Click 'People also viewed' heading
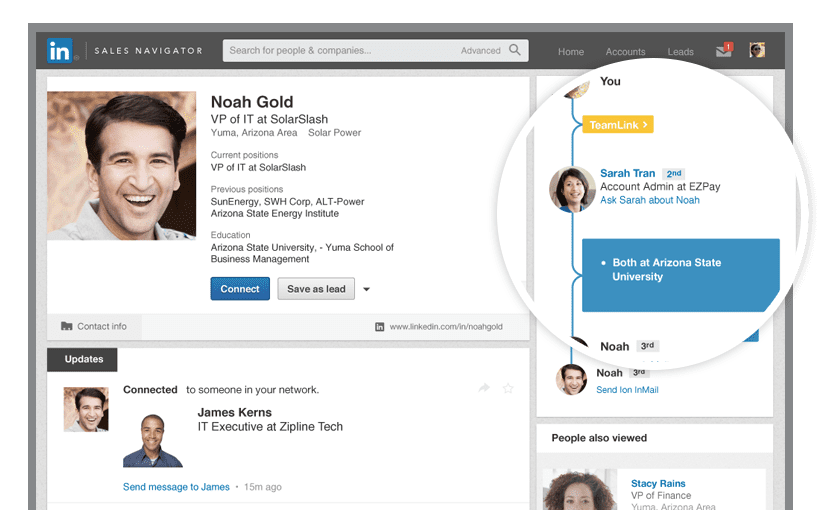Screen dimensions: 818x510 coord(599,438)
